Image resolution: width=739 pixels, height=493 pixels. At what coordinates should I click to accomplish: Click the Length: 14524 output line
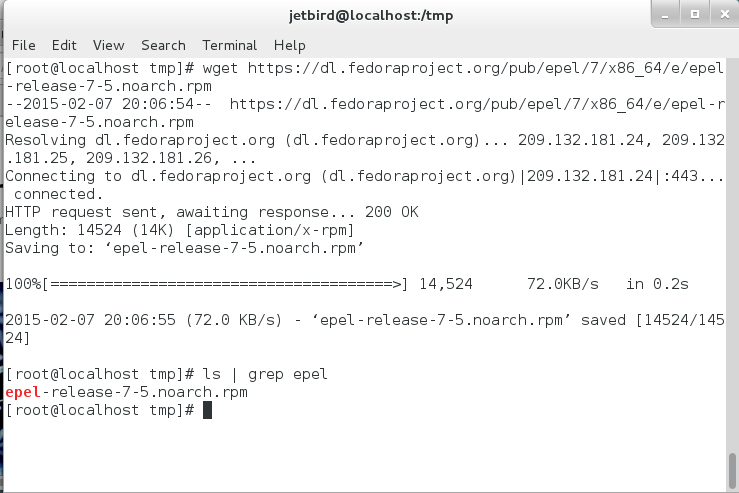179,230
